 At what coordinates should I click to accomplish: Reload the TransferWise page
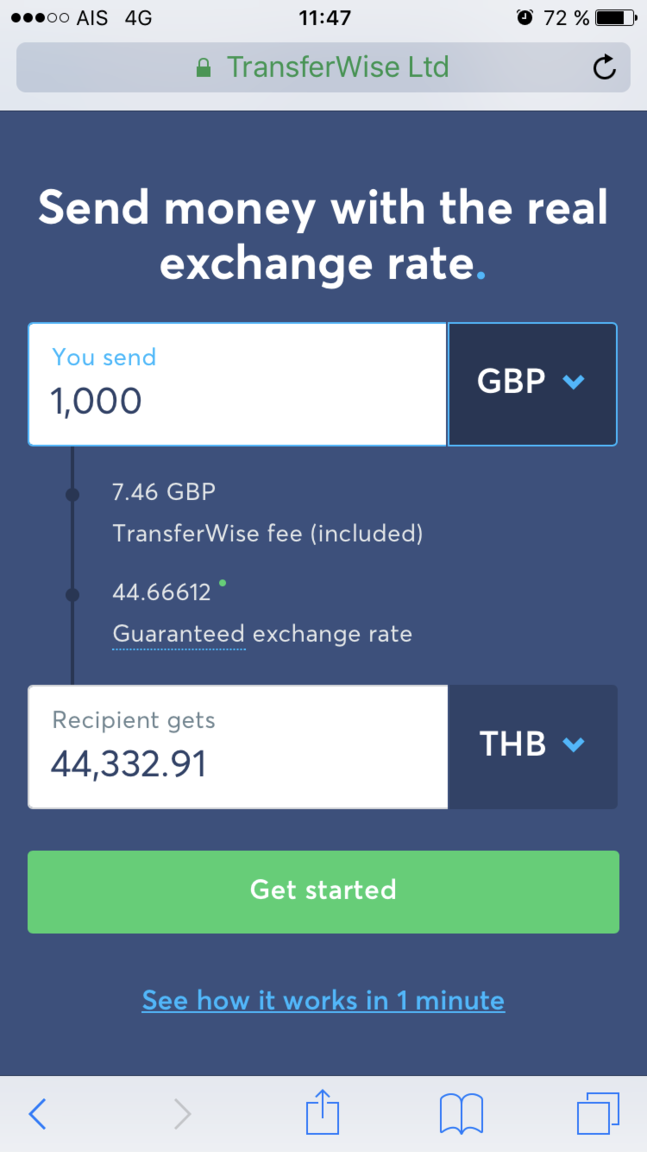tap(604, 68)
